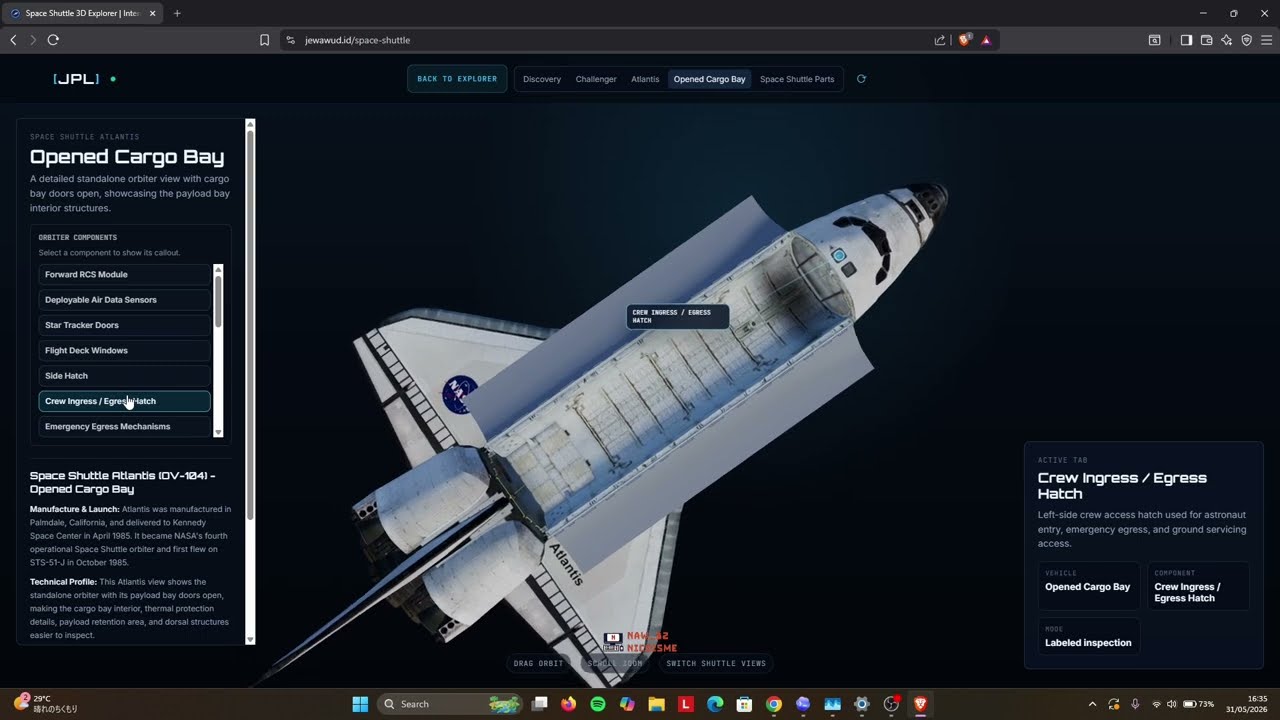1280x720 pixels.
Task: Open Microsoft Store from the taskbar
Action: pyautogui.click(x=744, y=704)
